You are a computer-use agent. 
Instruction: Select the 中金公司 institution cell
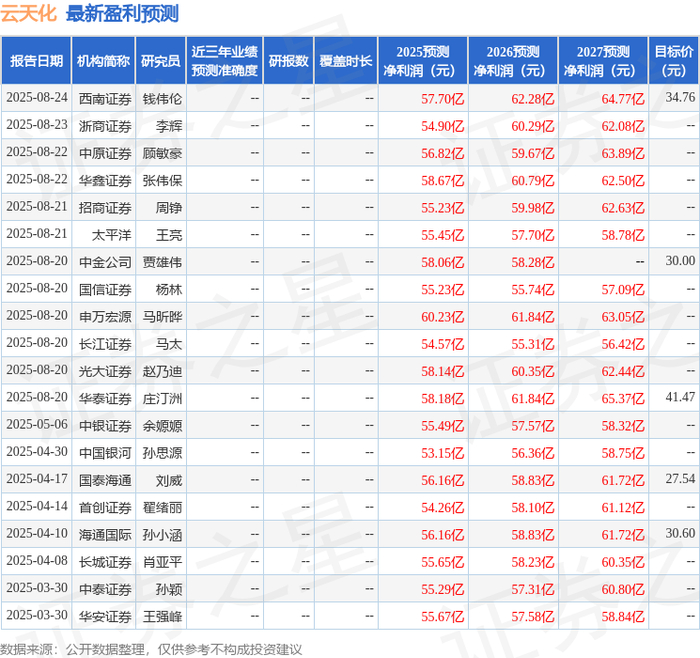(x=105, y=262)
